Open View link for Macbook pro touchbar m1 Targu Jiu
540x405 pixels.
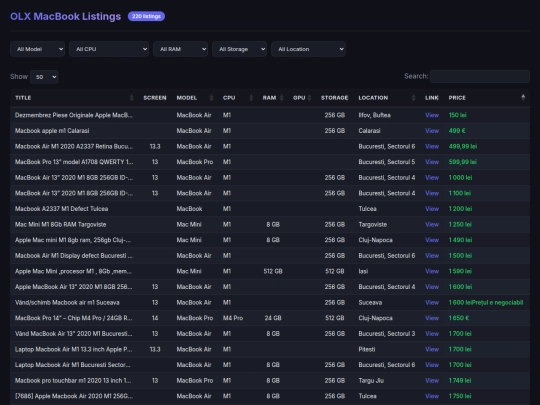click(x=432, y=381)
